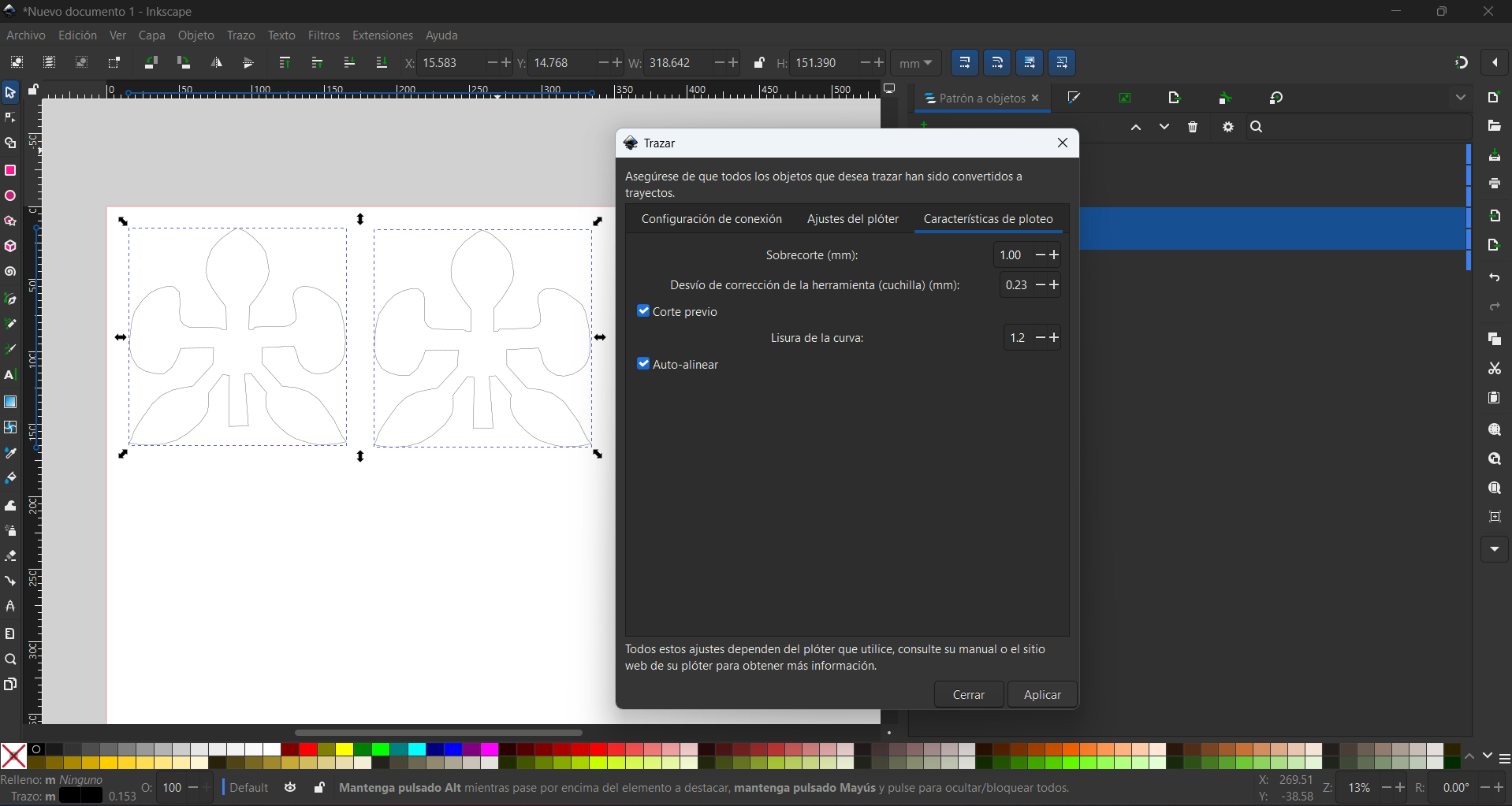Image resolution: width=1512 pixels, height=806 pixels.
Task: Switch to Ajustes del plóter tab
Action: click(852, 219)
